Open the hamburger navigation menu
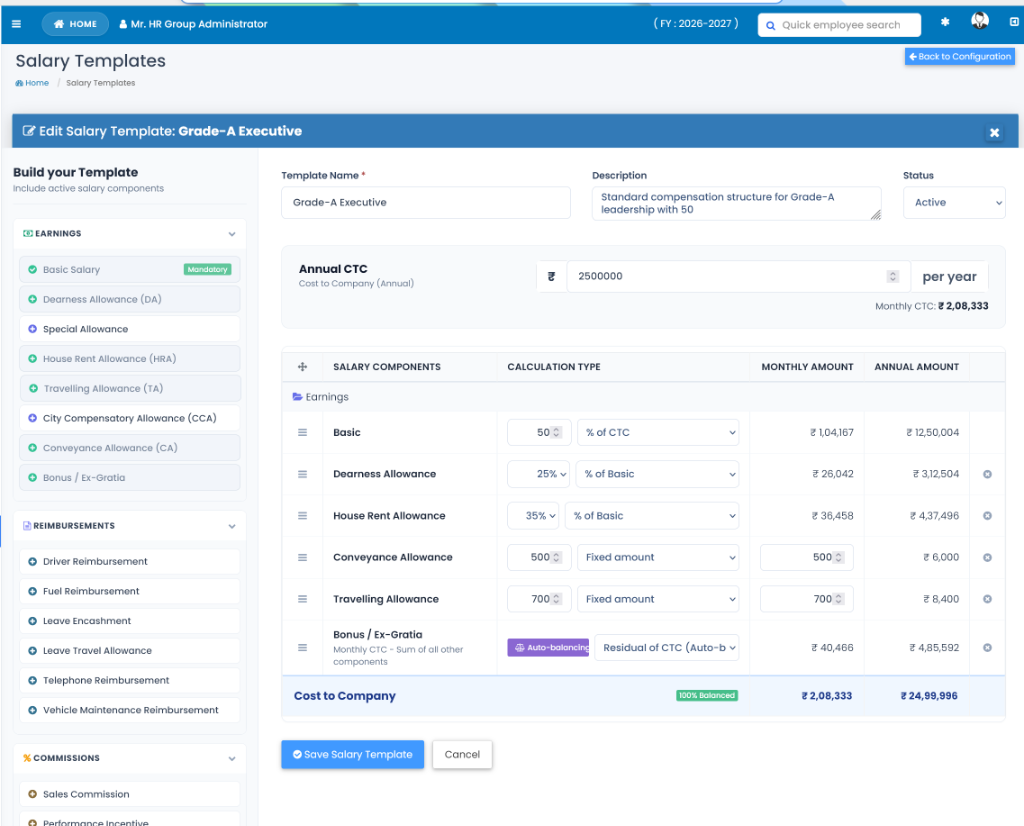This screenshot has height=826, width=1024. pos(16,24)
